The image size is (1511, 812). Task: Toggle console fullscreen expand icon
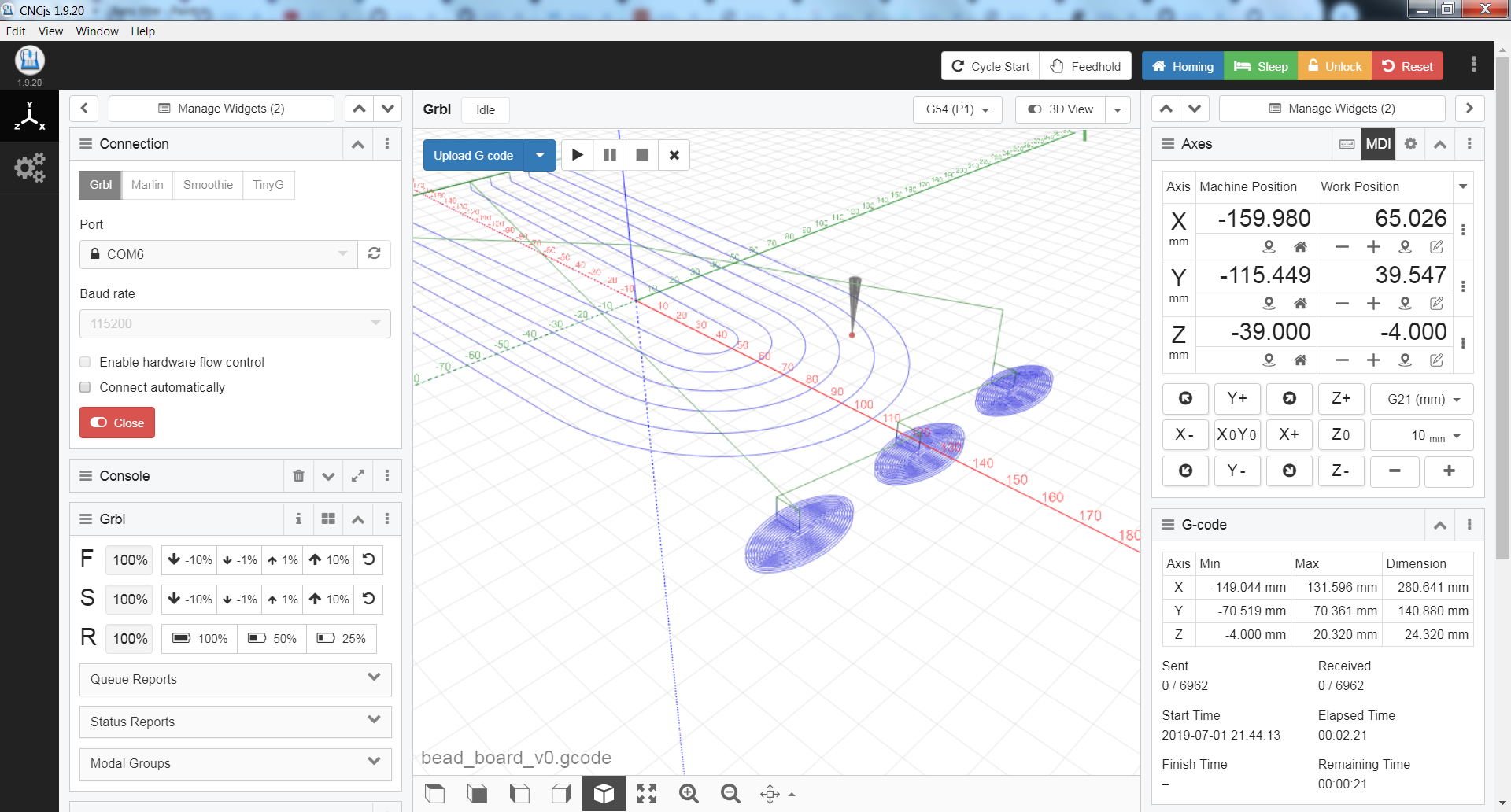pyautogui.click(x=357, y=475)
